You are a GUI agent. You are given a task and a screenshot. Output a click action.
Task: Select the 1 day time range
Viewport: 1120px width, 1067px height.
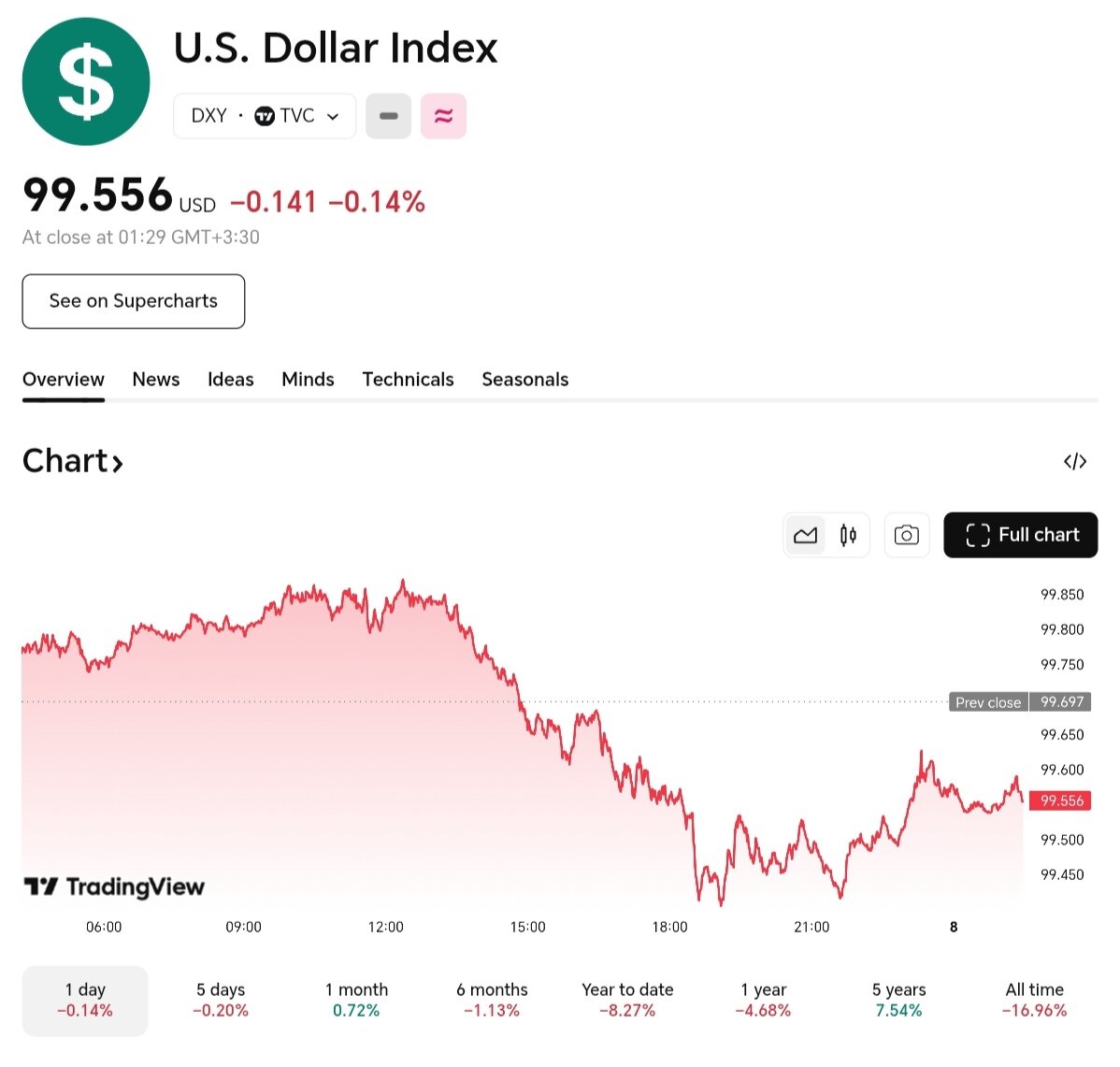(85, 1000)
